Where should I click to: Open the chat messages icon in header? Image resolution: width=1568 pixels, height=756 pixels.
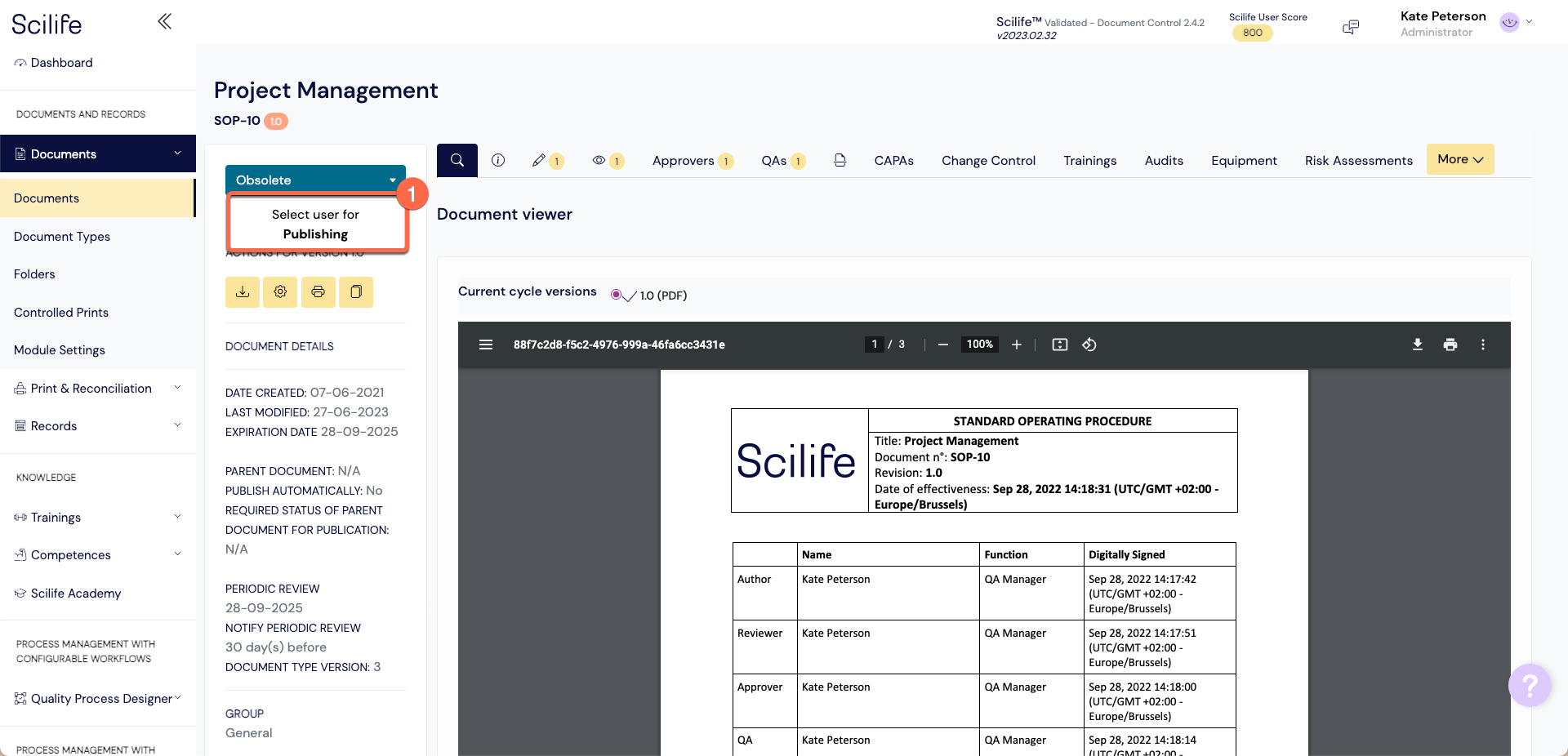1351,27
